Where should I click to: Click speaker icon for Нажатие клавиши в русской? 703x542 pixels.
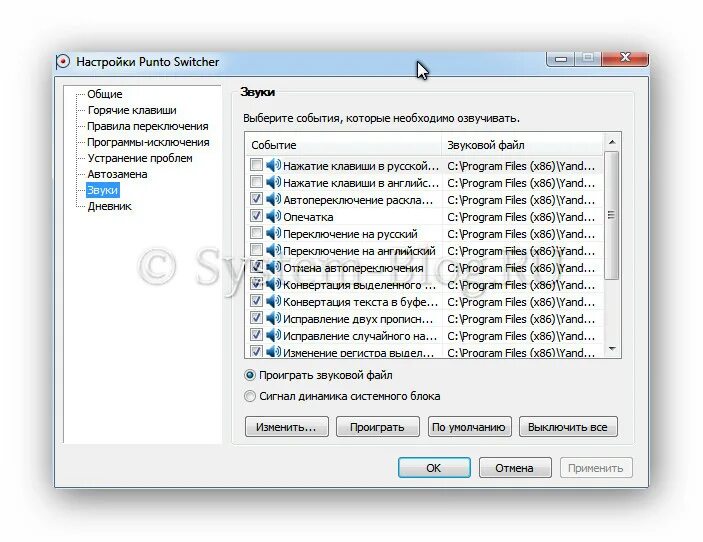273,166
